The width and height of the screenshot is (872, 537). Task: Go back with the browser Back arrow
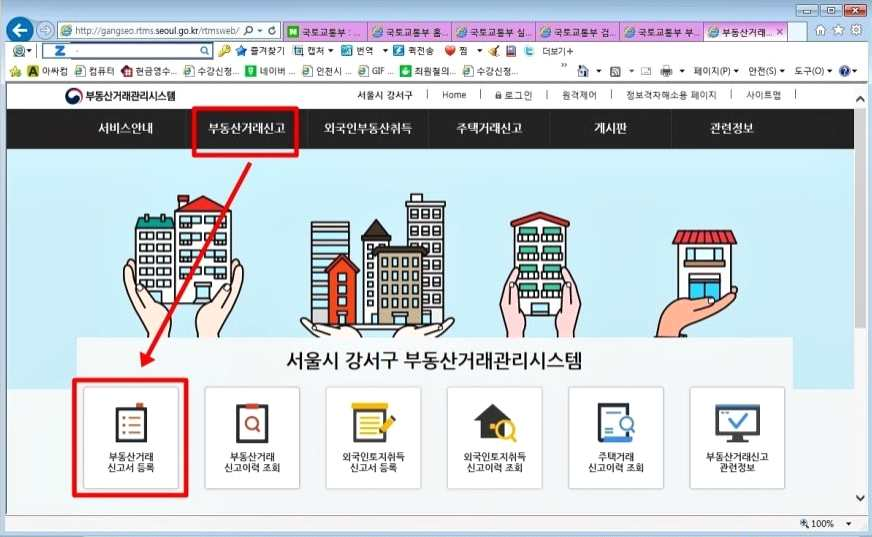[x=20, y=30]
